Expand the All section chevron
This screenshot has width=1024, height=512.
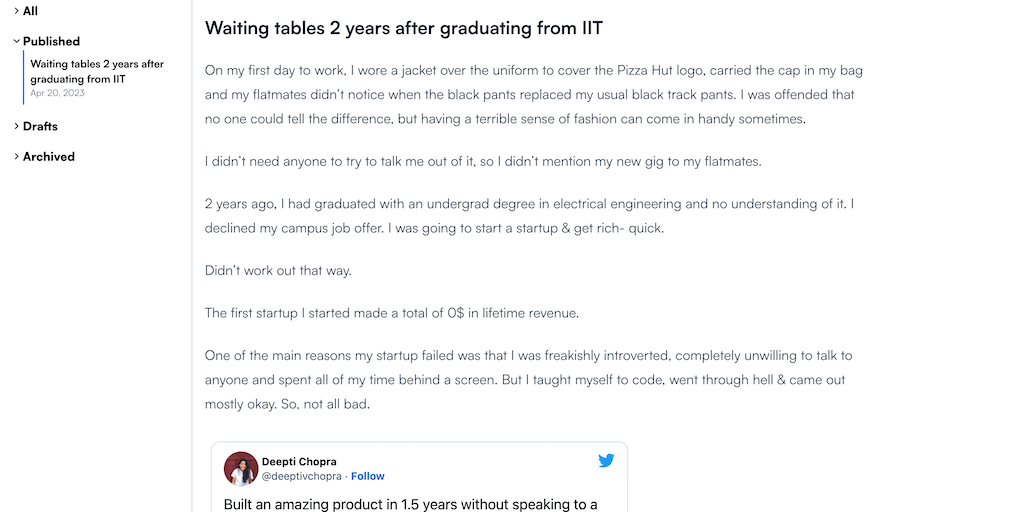(16, 11)
